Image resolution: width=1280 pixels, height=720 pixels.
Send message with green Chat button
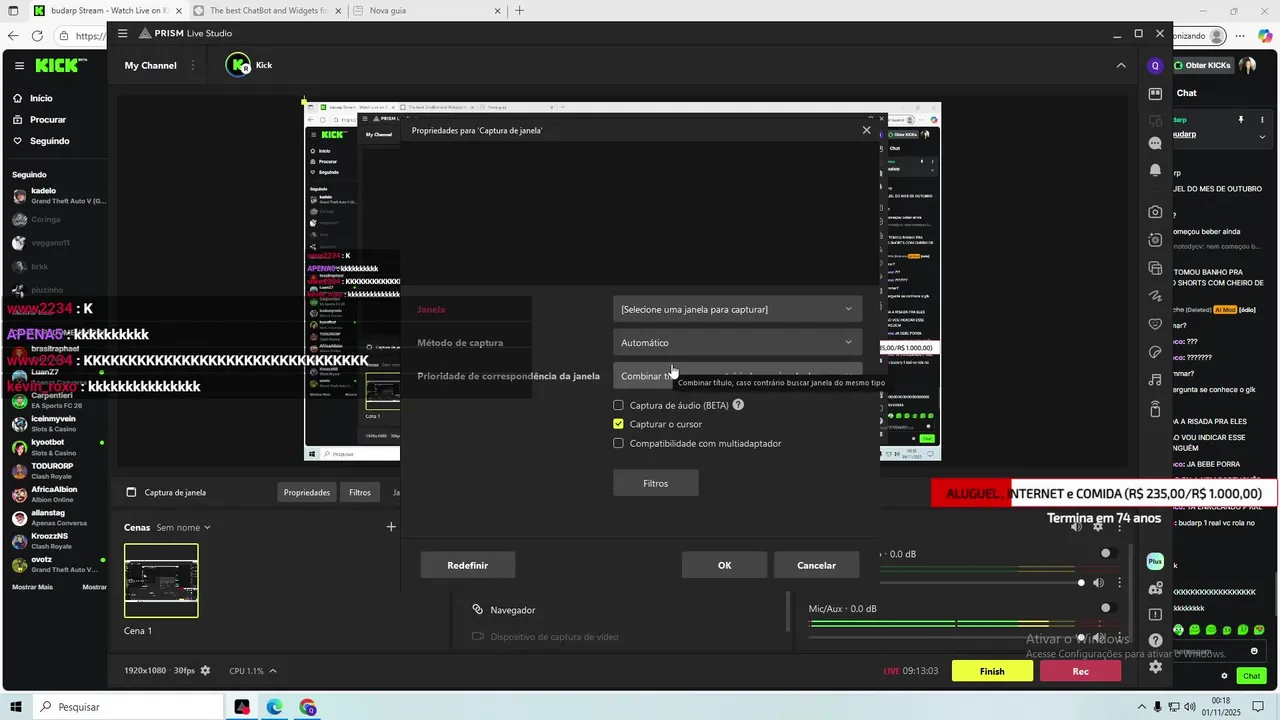[x=1251, y=676]
